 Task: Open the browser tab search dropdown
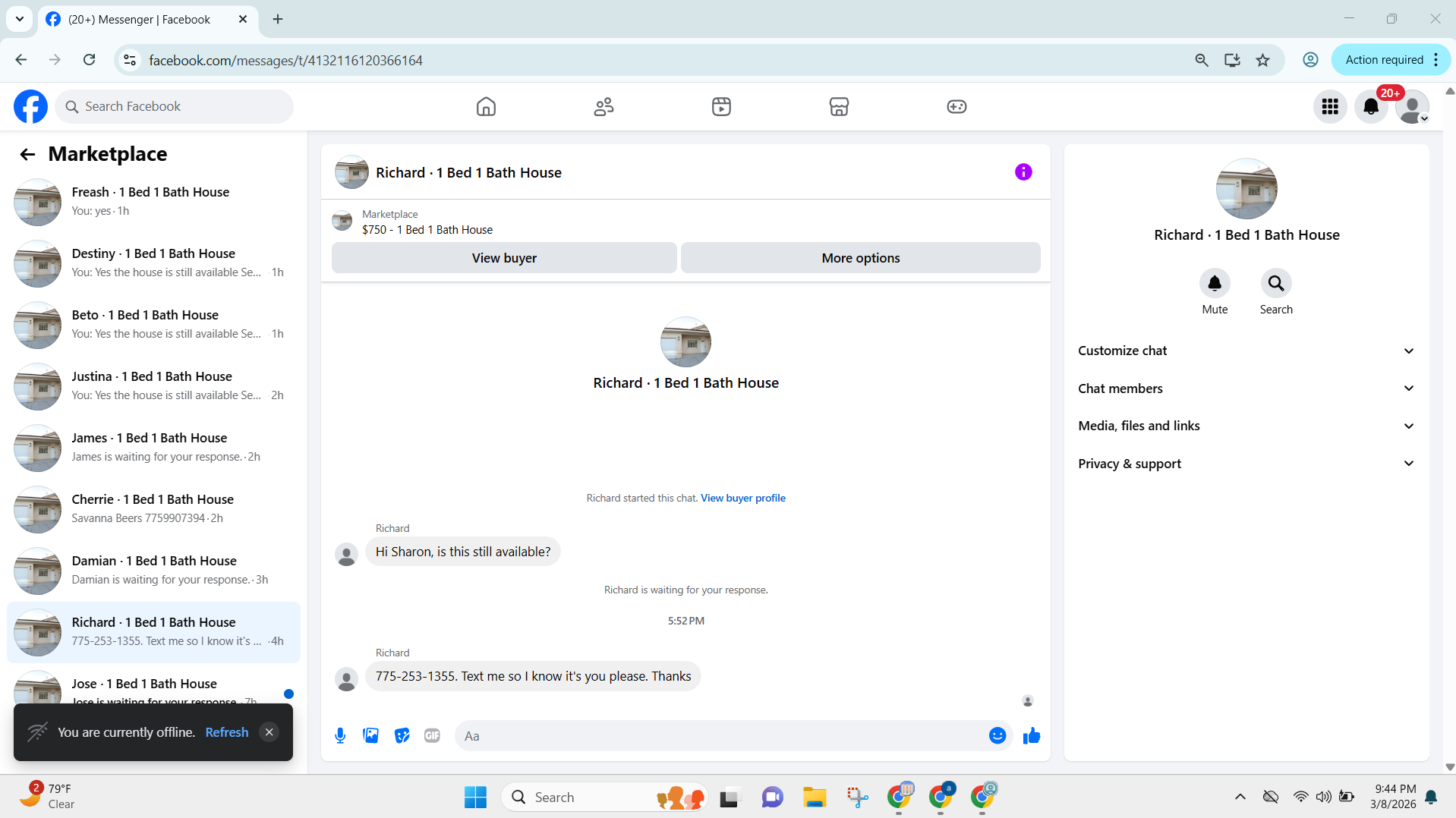point(20,19)
